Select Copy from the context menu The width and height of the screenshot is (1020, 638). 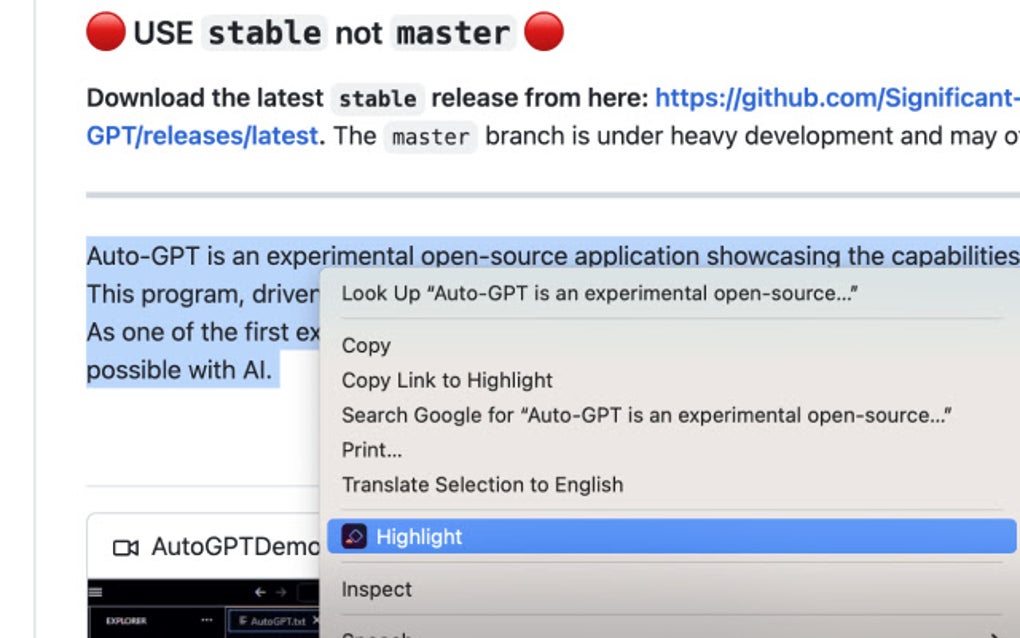click(x=364, y=345)
